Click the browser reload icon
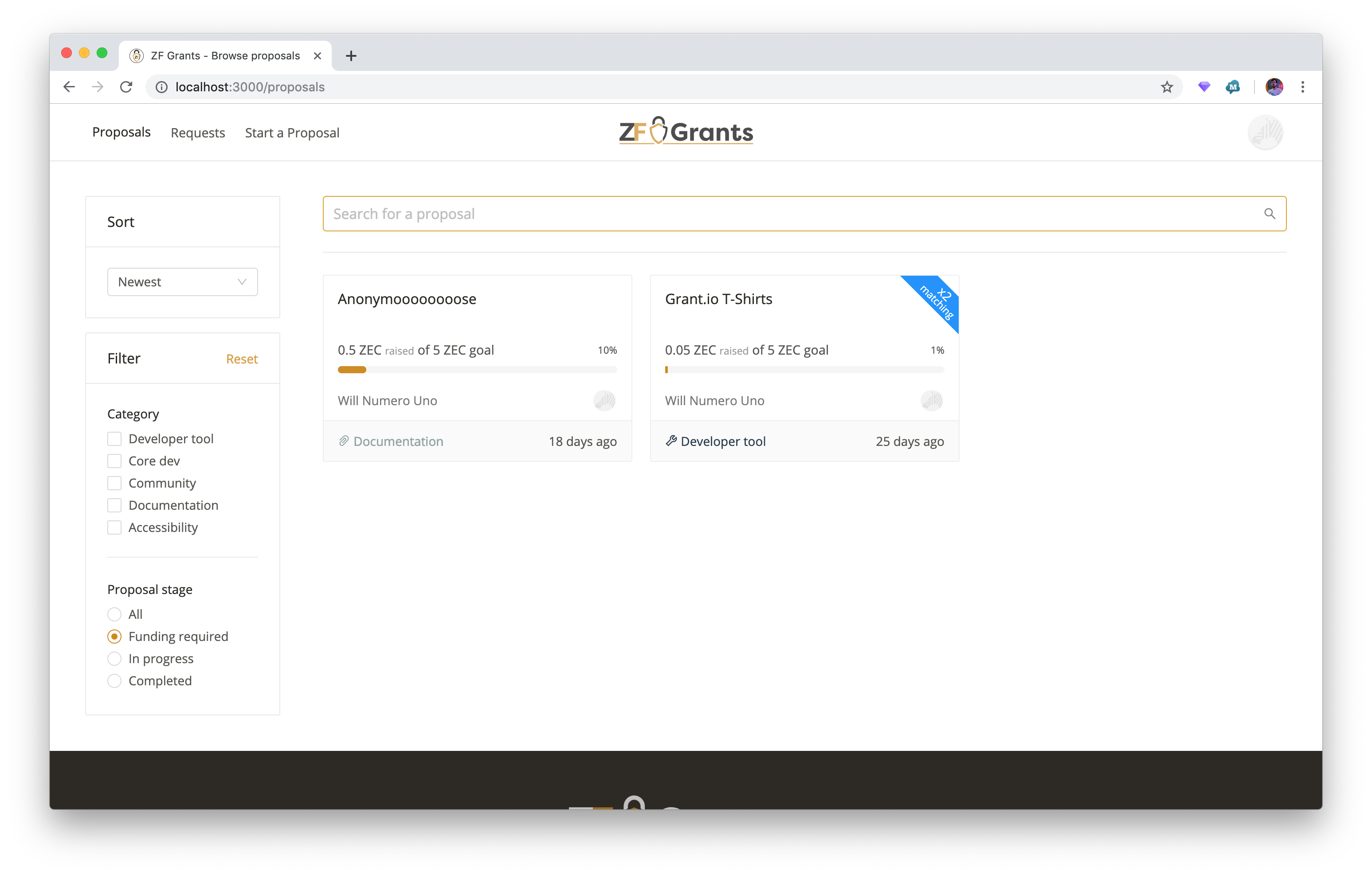Screen dimensions: 1372x875 click(126, 86)
